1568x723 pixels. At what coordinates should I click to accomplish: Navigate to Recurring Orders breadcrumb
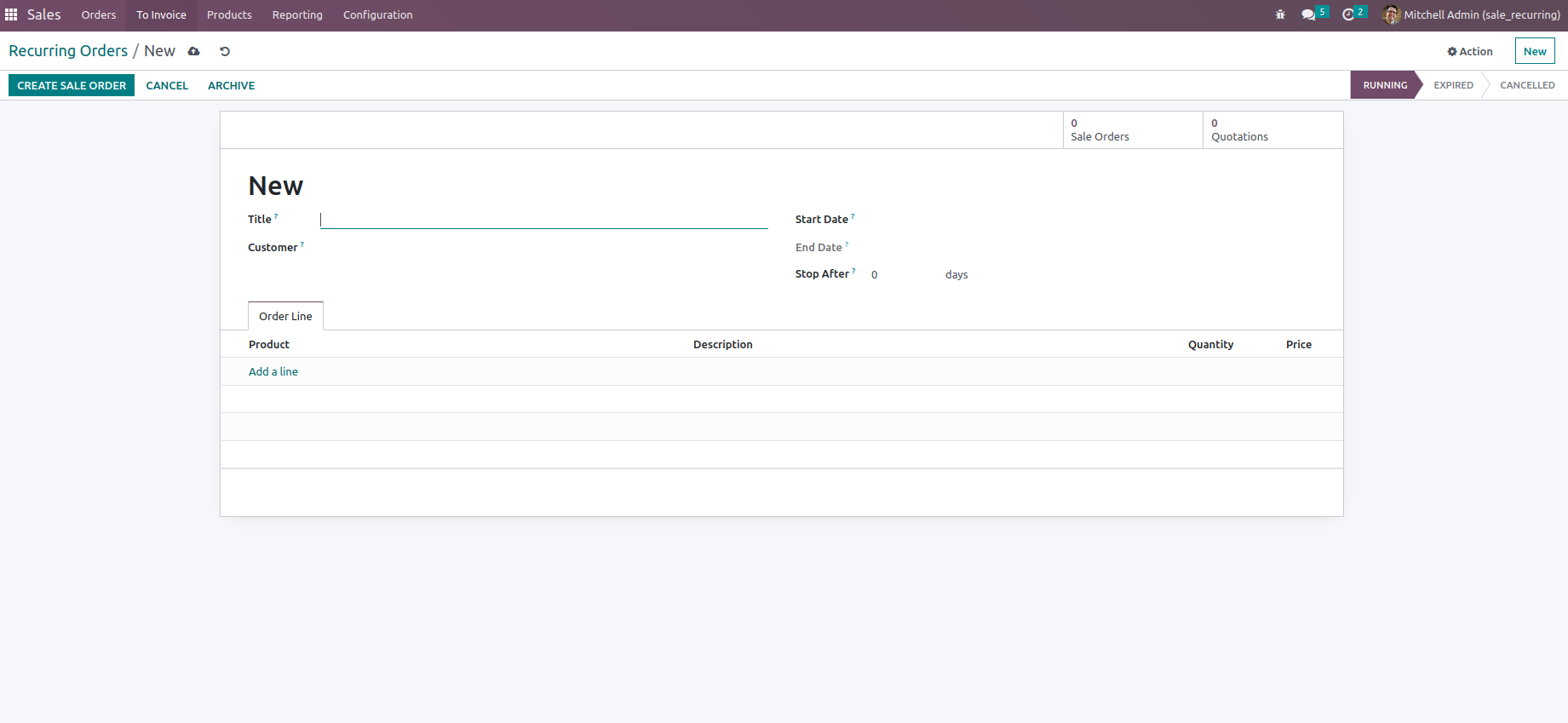pyautogui.click(x=68, y=51)
